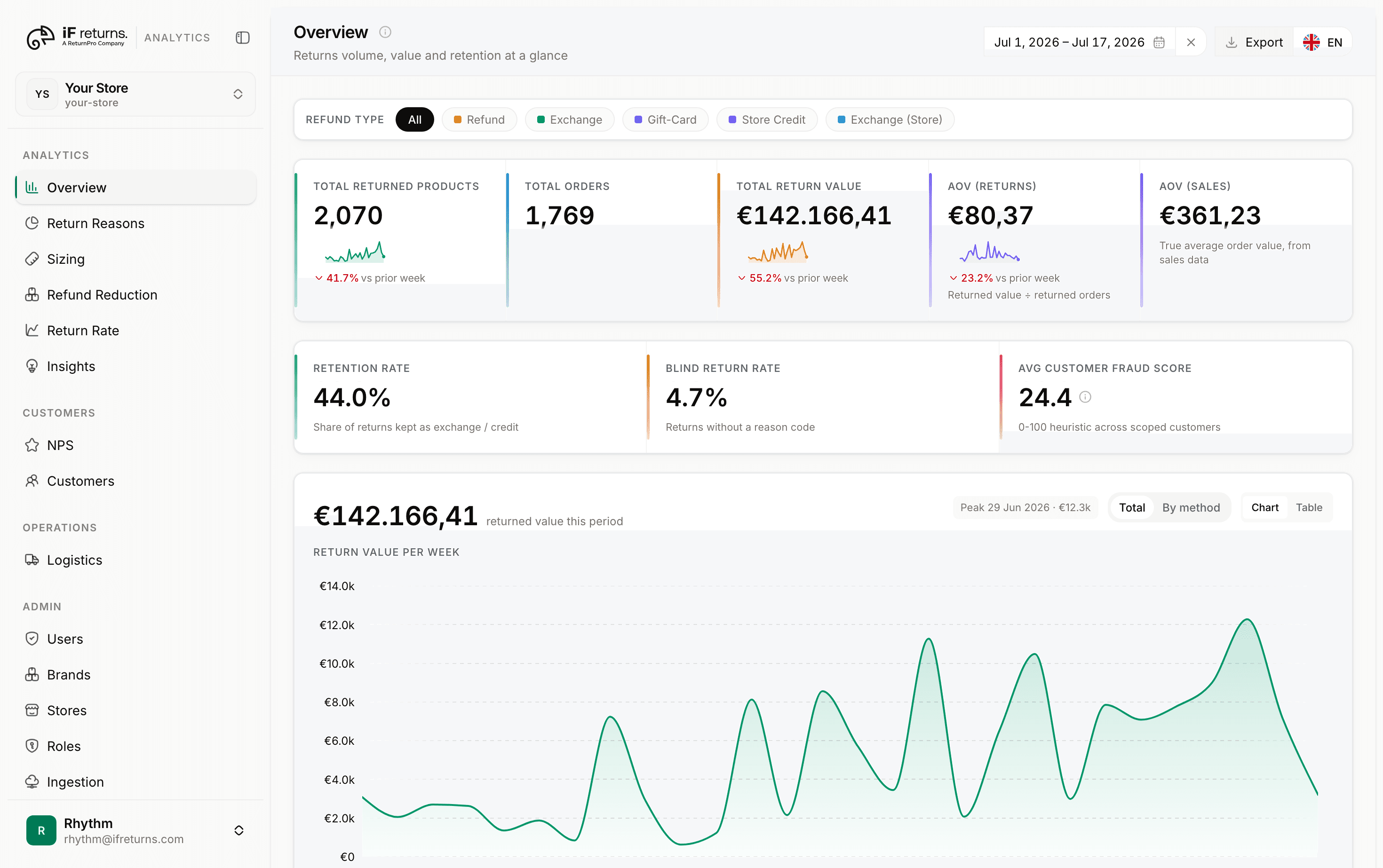The image size is (1383, 868).
Task: Click the Peak 29 Jun 2026 badge
Action: (1025, 507)
